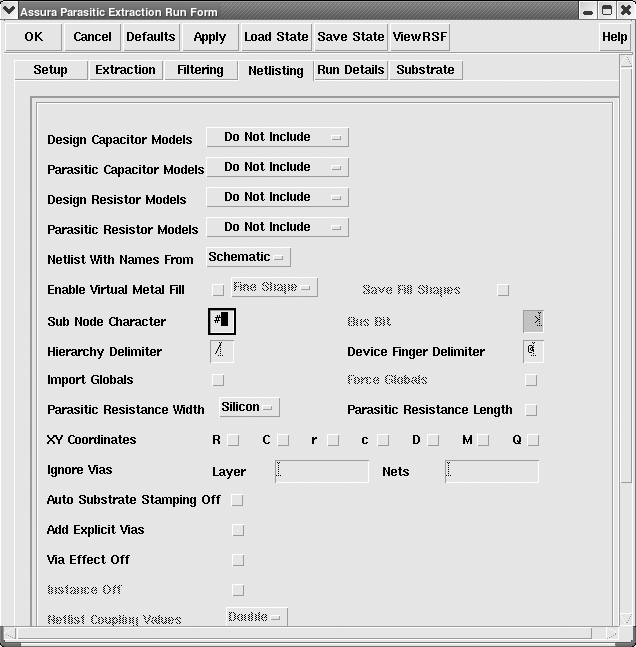
Task: Toggle Via Effect Off checkbox
Action: 238,560
